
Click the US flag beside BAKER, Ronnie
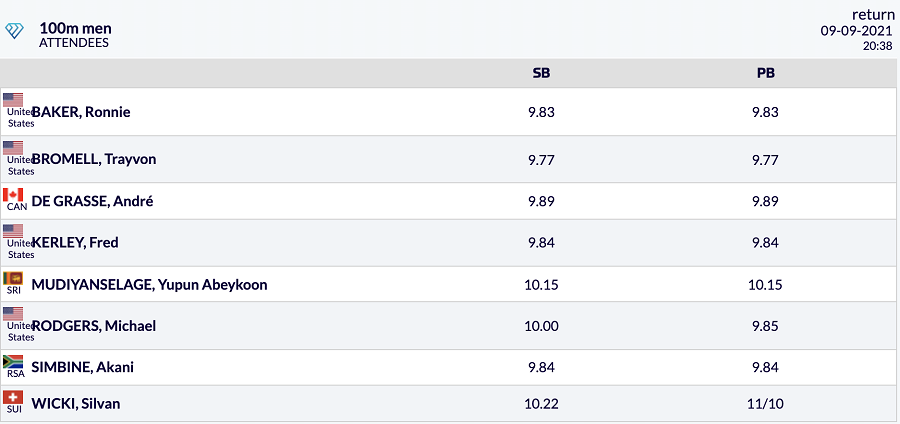[x=13, y=100]
